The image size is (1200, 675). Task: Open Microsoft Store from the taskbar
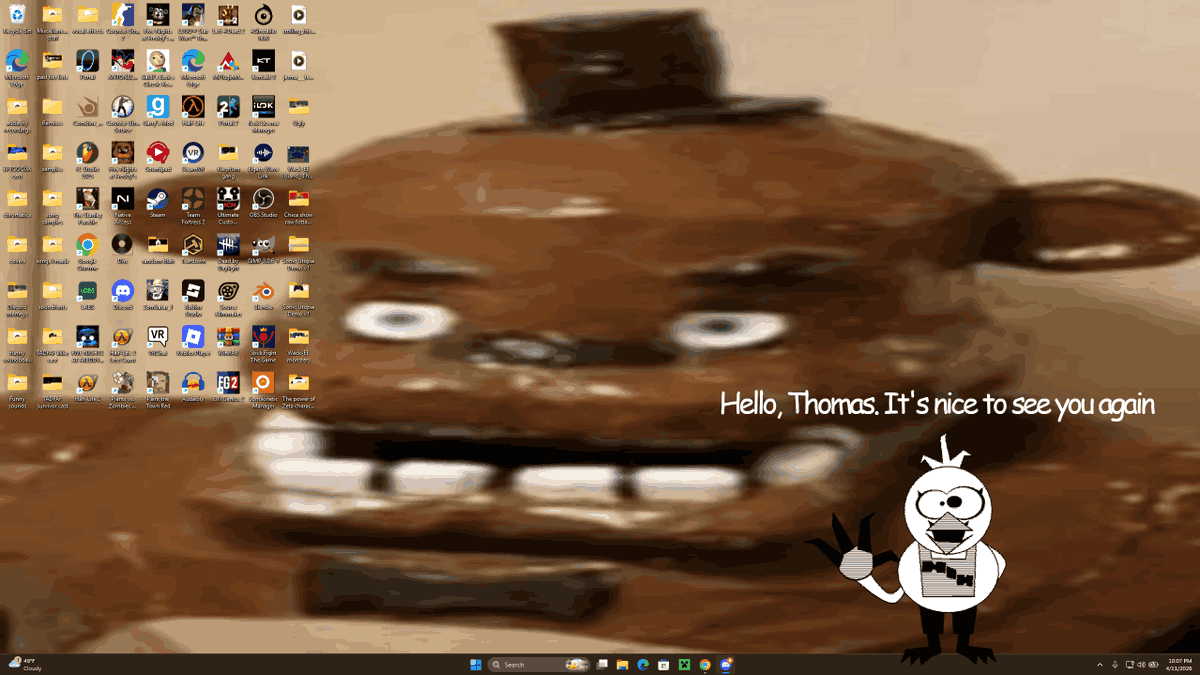pyautogui.click(x=664, y=664)
